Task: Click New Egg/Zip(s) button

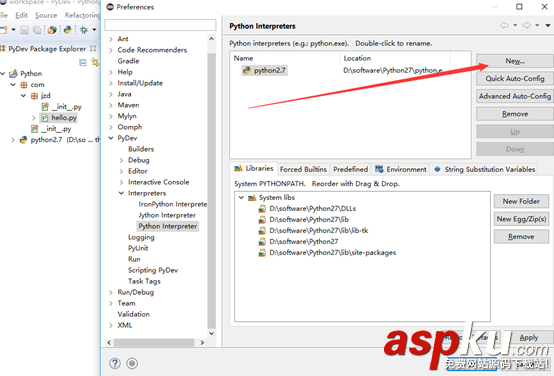Action: [x=521, y=219]
